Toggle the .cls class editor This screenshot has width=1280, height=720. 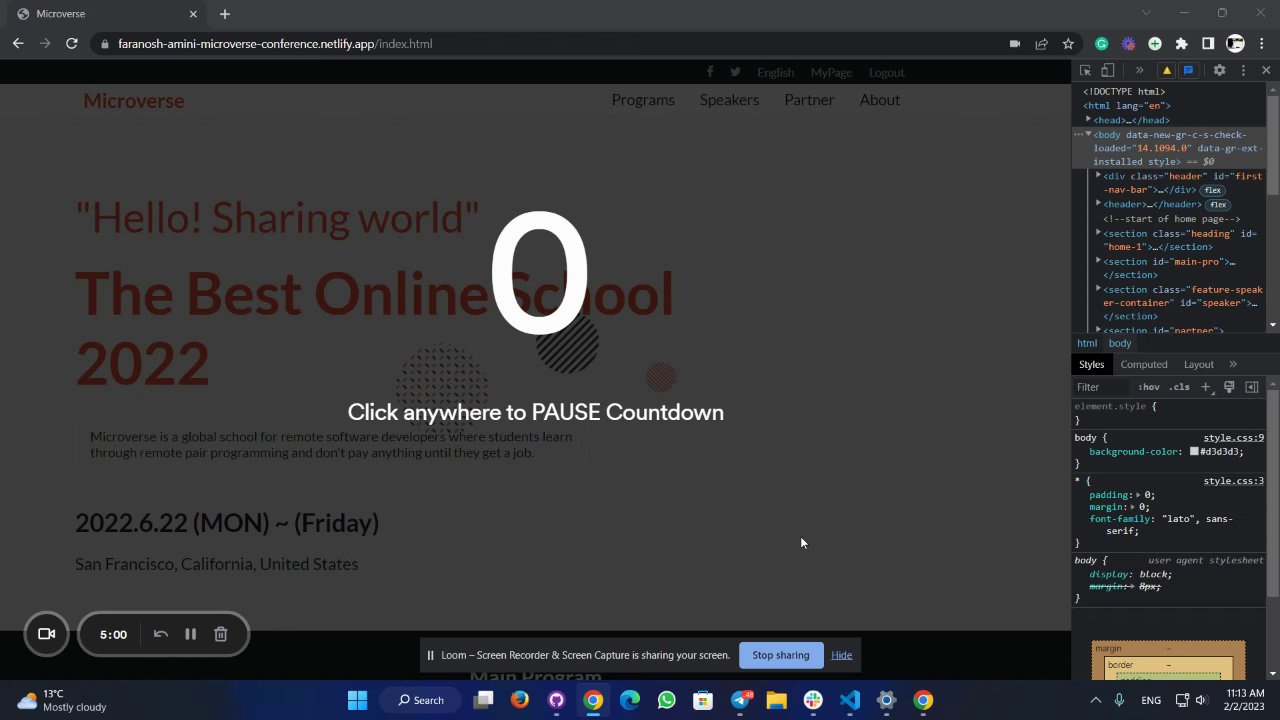coord(1180,387)
